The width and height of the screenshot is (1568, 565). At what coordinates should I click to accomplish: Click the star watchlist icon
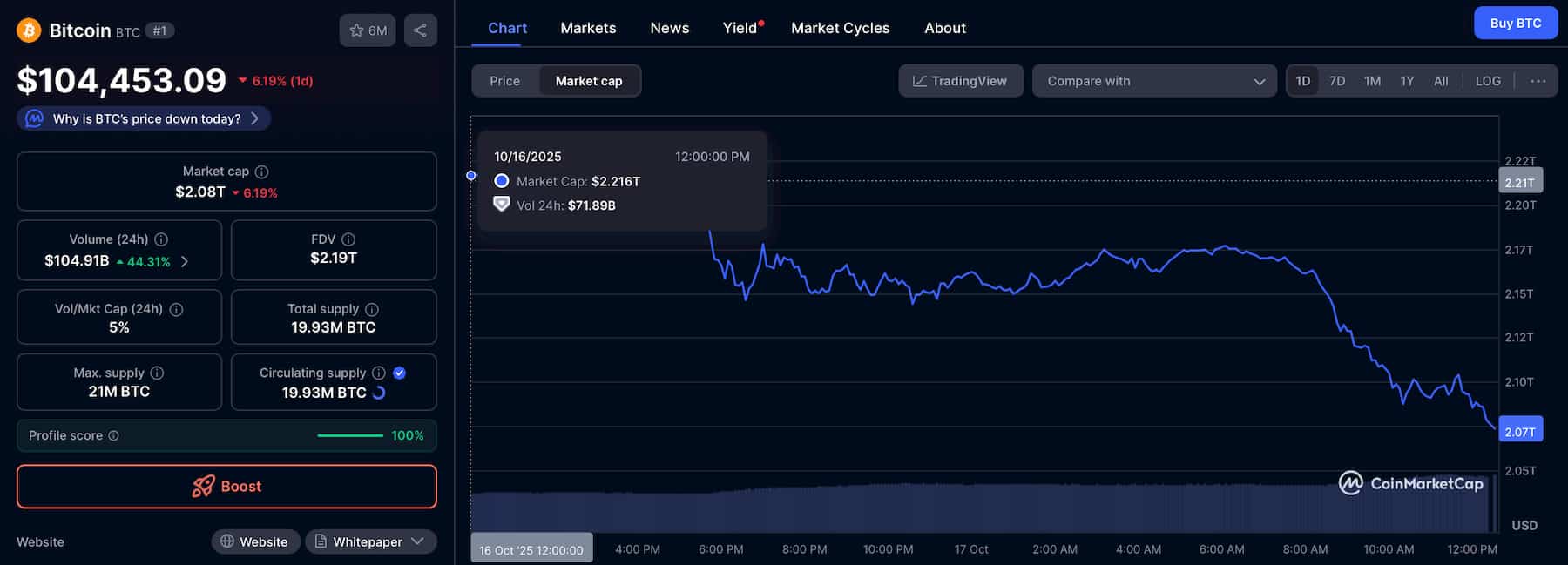[357, 30]
